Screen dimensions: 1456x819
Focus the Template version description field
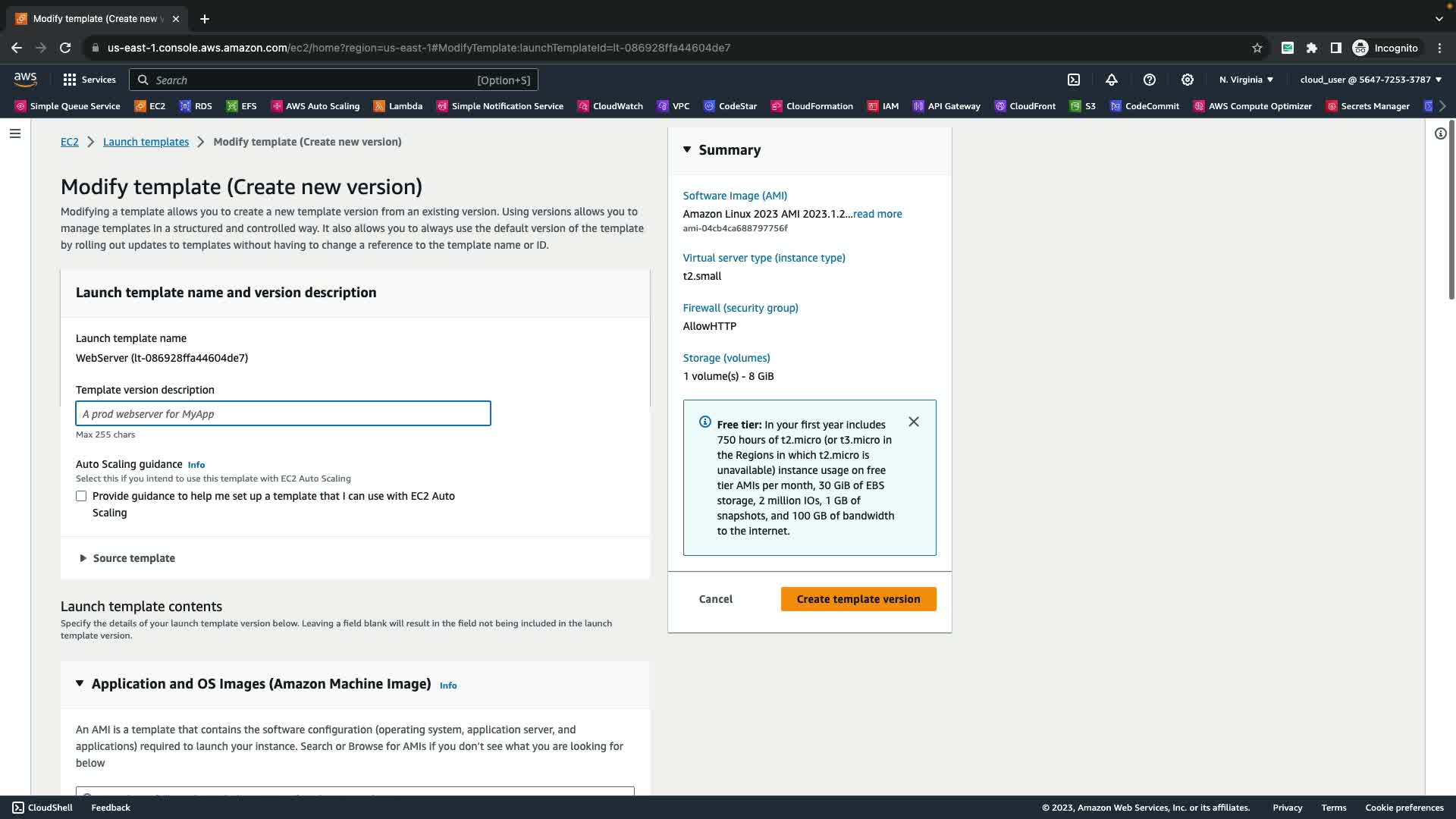(x=283, y=414)
